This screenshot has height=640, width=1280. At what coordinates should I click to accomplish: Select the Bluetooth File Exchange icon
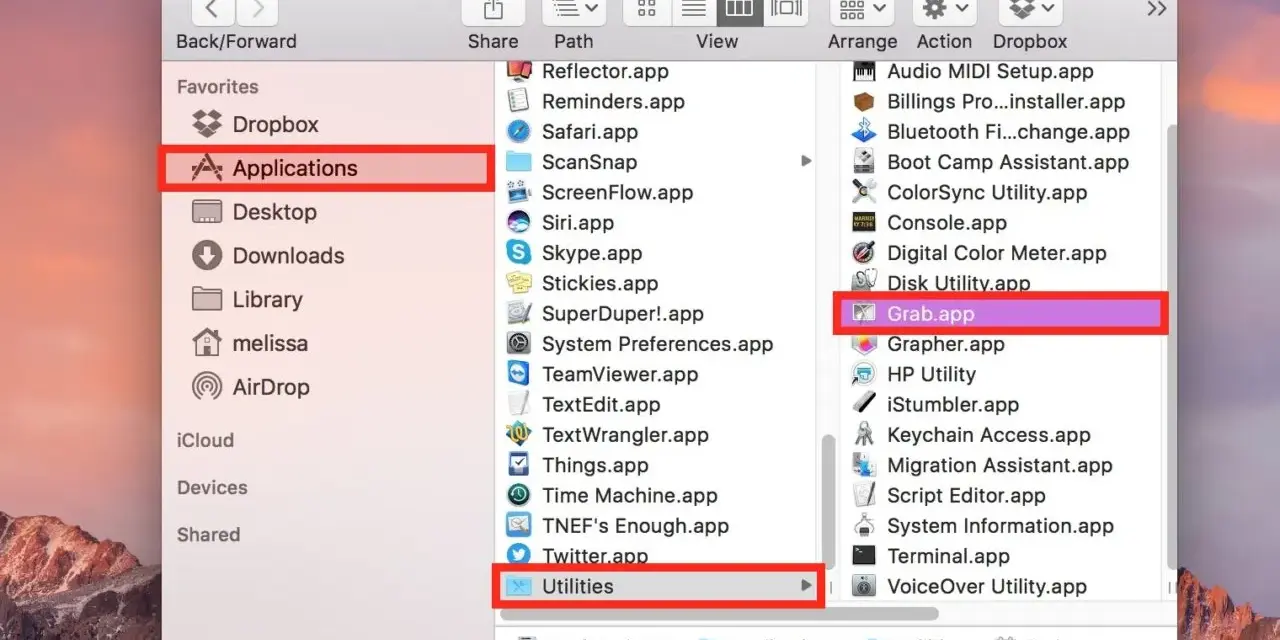(x=864, y=132)
